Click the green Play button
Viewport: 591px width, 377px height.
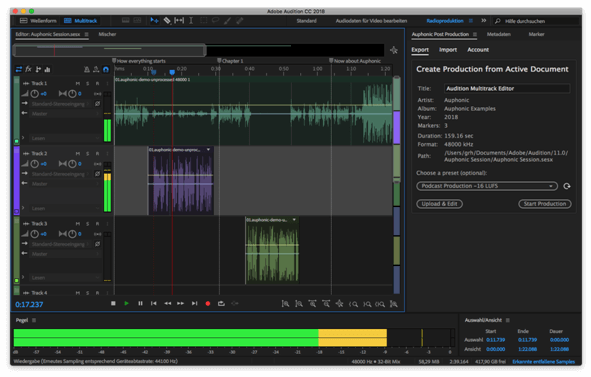tap(126, 303)
